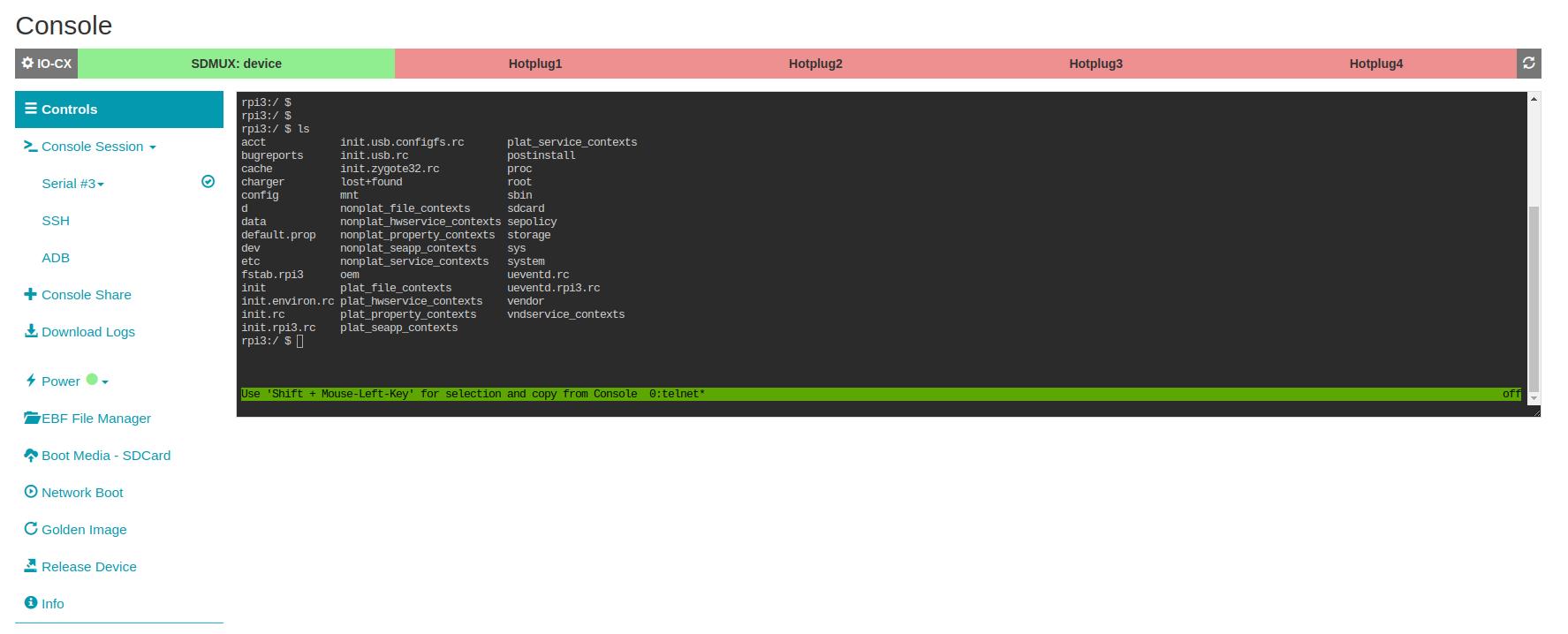Viewport: 1568px width, 634px height.
Task: Click the terminal vertical scrollbar thumb
Action: click(1534, 298)
